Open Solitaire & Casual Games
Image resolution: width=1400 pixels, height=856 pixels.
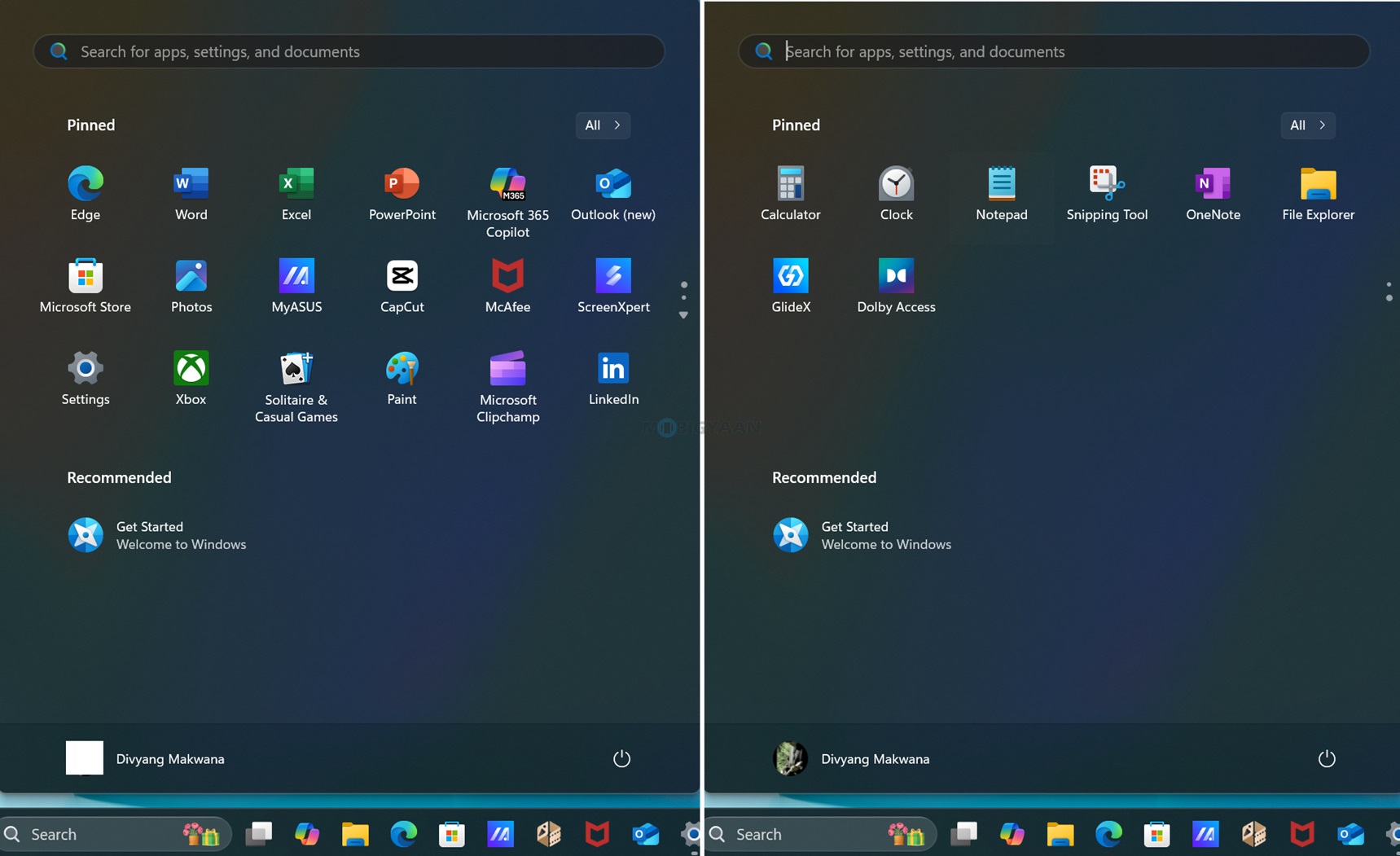point(296,387)
